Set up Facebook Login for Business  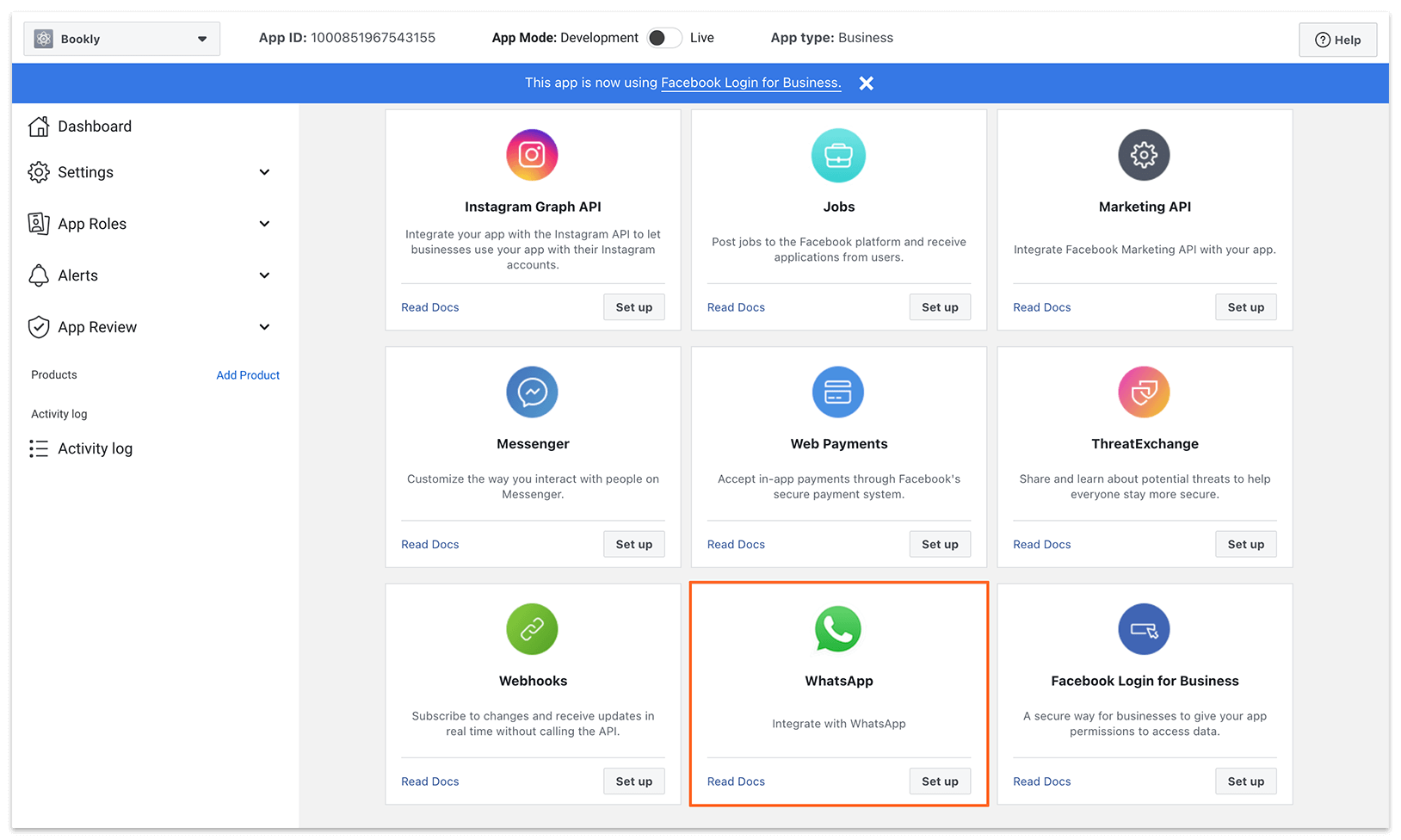[1245, 781]
